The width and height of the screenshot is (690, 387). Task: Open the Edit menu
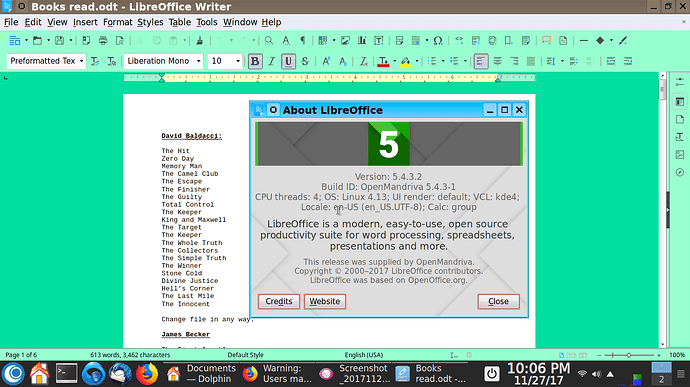tap(33, 22)
